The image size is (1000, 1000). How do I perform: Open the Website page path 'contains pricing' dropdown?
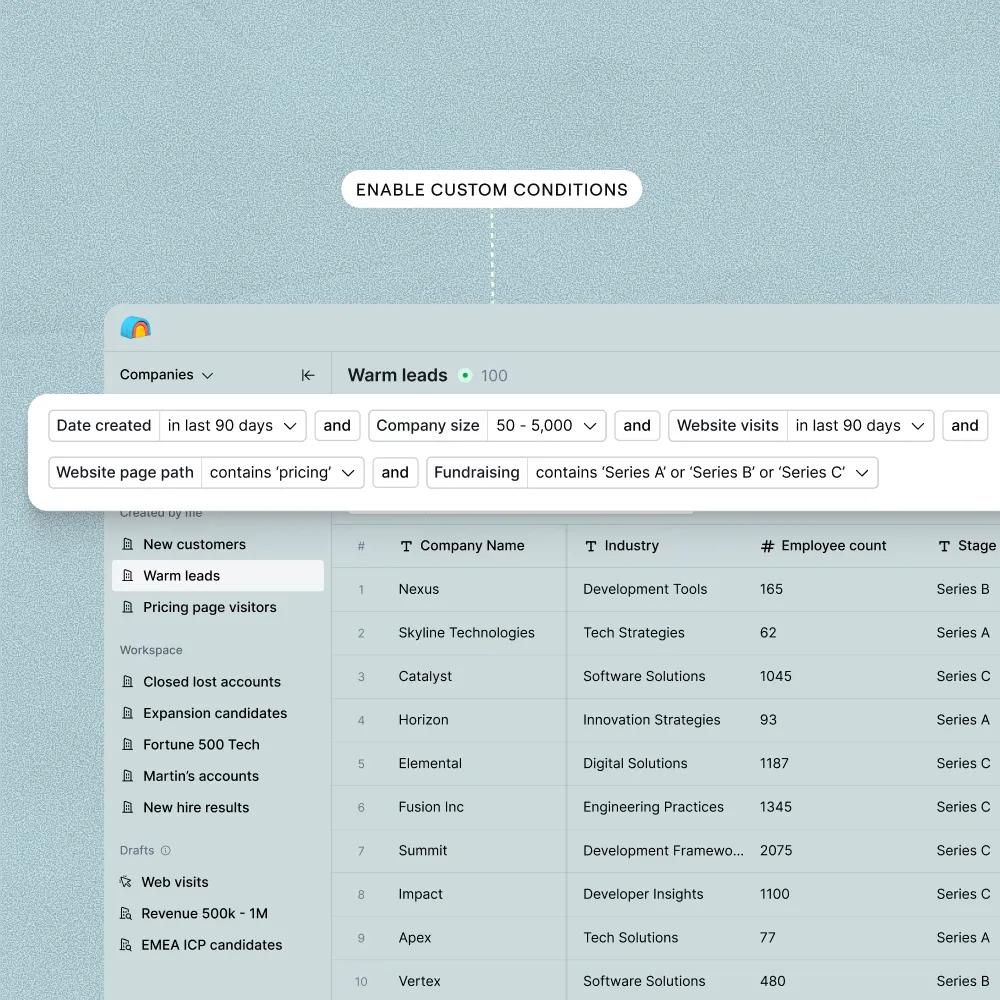[x=283, y=473]
